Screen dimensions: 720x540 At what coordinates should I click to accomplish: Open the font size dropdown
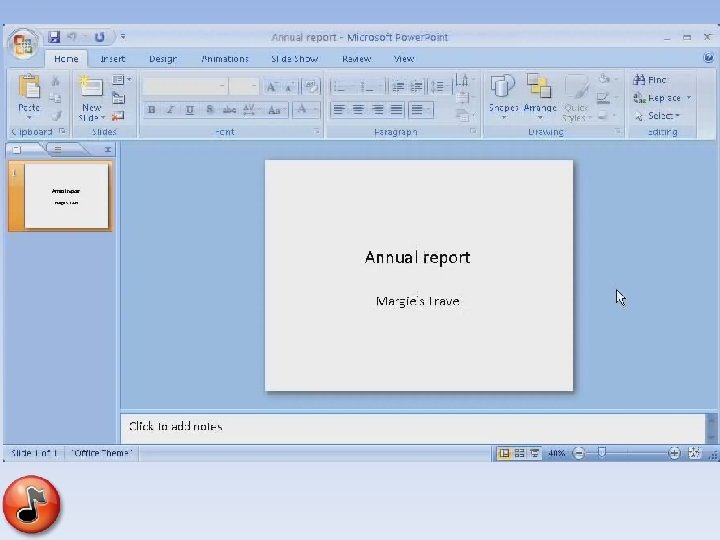point(253,86)
